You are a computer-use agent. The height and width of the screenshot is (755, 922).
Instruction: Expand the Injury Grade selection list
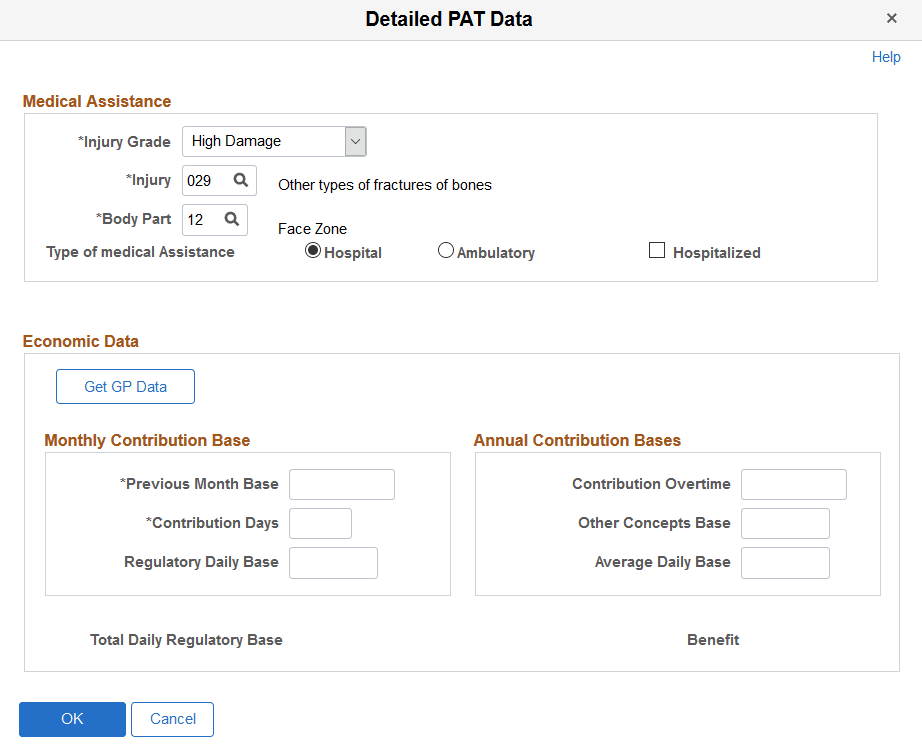[355, 141]
